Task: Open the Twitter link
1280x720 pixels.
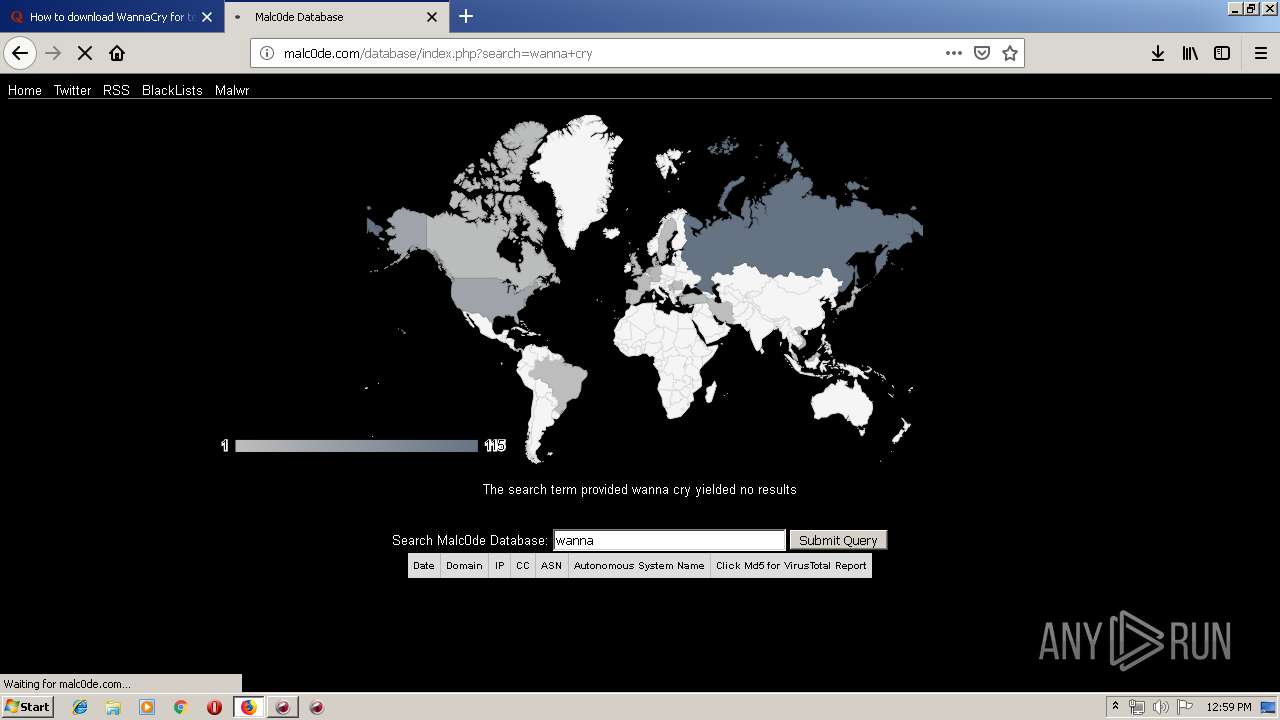Action: pyautogui.click(x=72, y=90)
